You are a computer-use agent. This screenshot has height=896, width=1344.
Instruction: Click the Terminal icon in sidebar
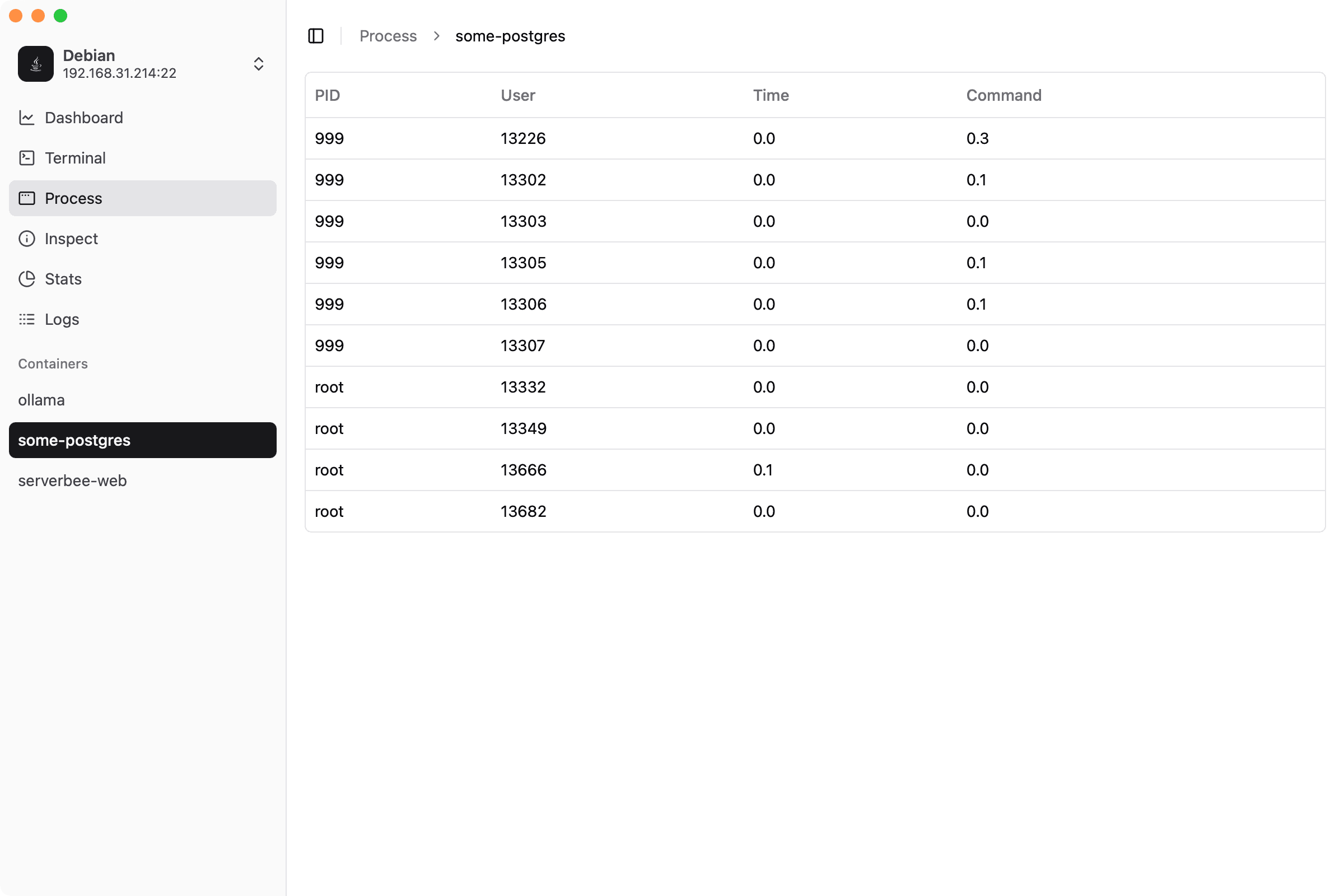pyautogui.click(x=27, y=158)
